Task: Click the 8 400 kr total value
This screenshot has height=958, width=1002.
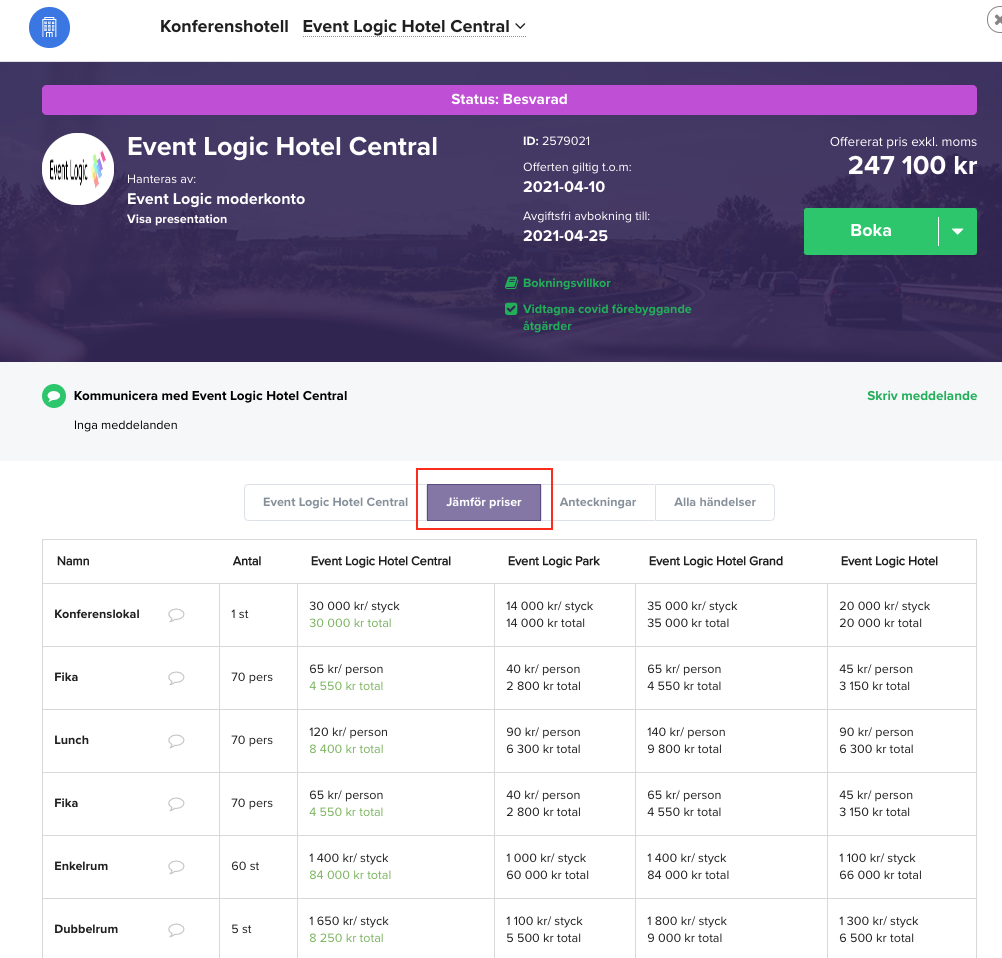Action: click(346, 749)
